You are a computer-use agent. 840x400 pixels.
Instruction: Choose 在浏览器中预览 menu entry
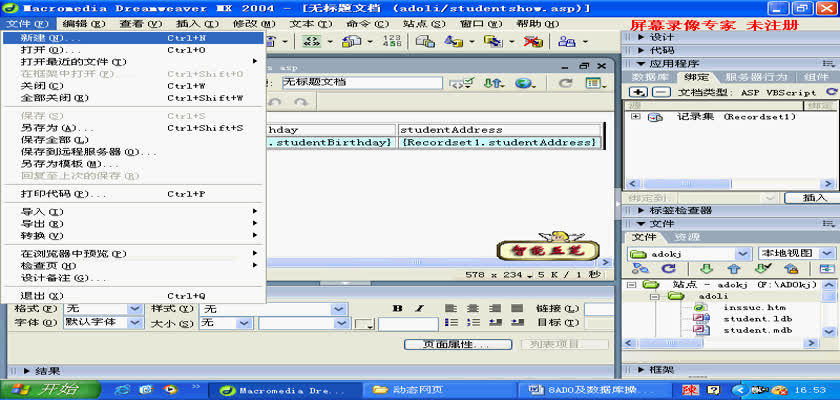point(133,253)
